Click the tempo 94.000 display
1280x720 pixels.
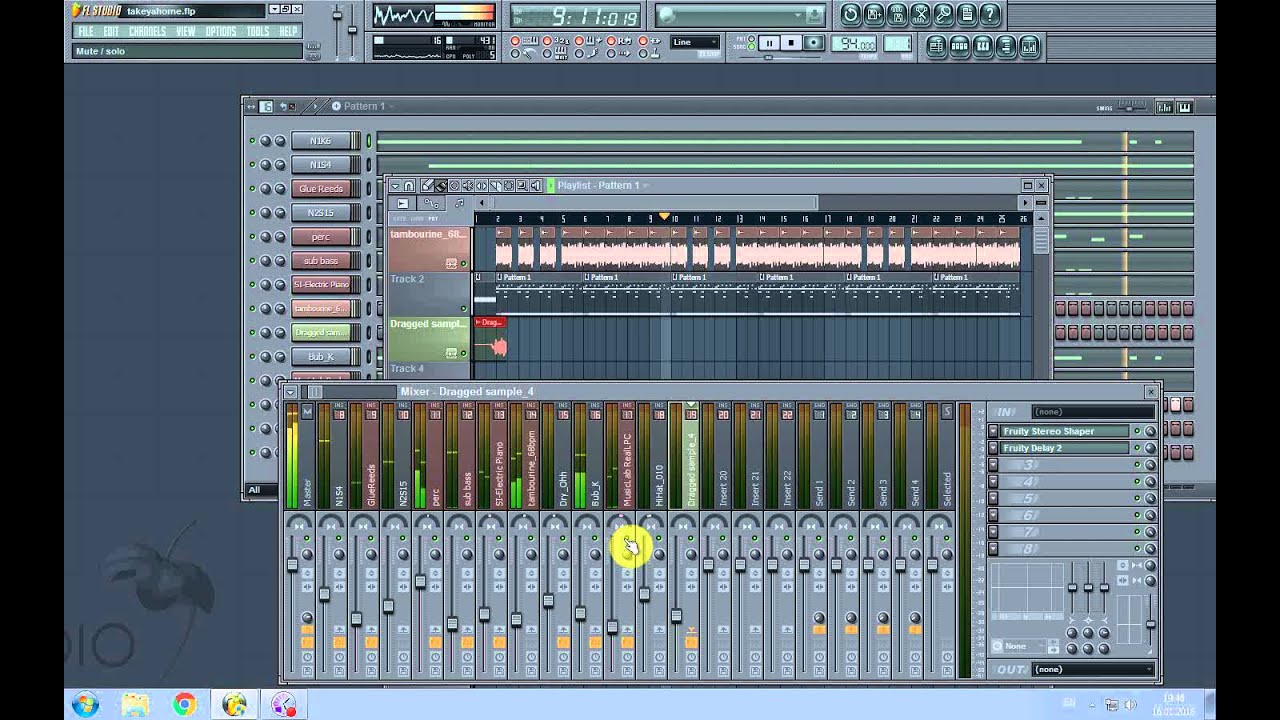coord(856,44)
